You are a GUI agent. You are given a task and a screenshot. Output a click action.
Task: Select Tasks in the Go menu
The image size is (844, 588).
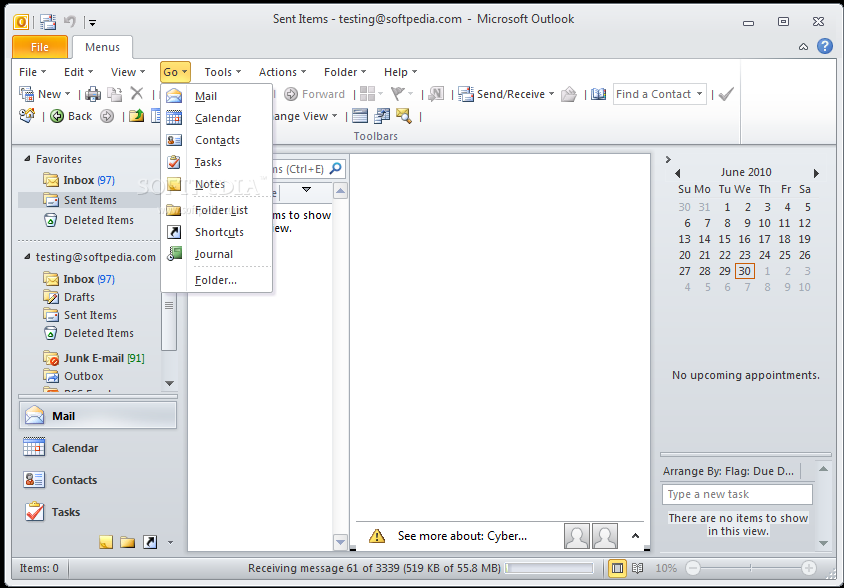(216, 162)
